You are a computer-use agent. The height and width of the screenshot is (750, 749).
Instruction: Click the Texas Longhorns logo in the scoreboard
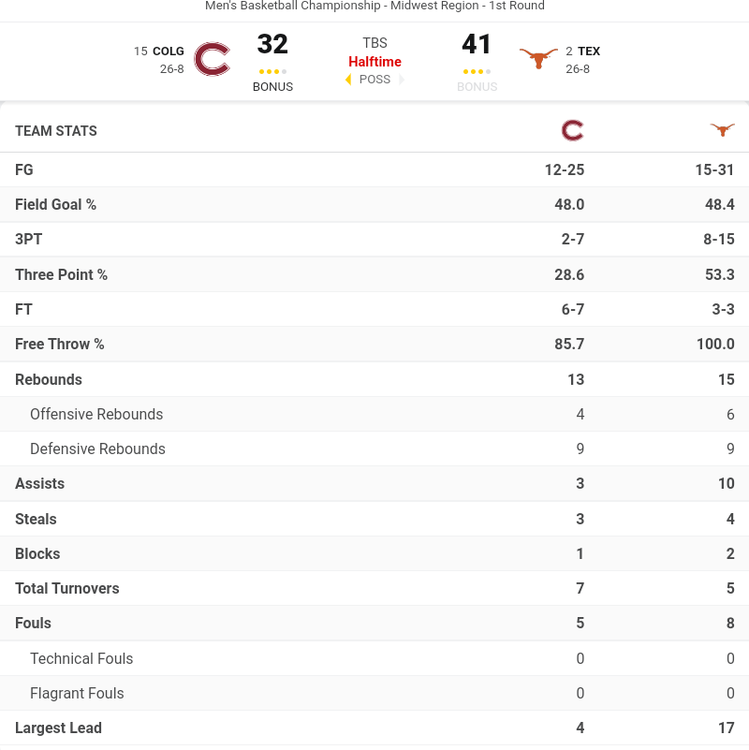pos(538,59)
